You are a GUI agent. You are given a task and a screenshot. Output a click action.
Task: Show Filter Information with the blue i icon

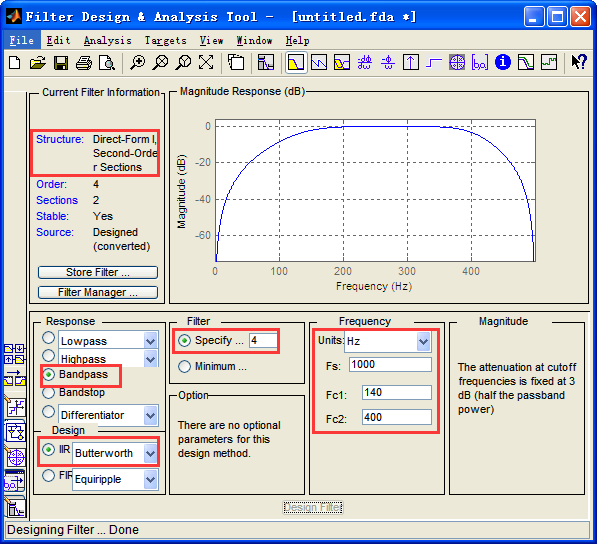pos(503,62)
